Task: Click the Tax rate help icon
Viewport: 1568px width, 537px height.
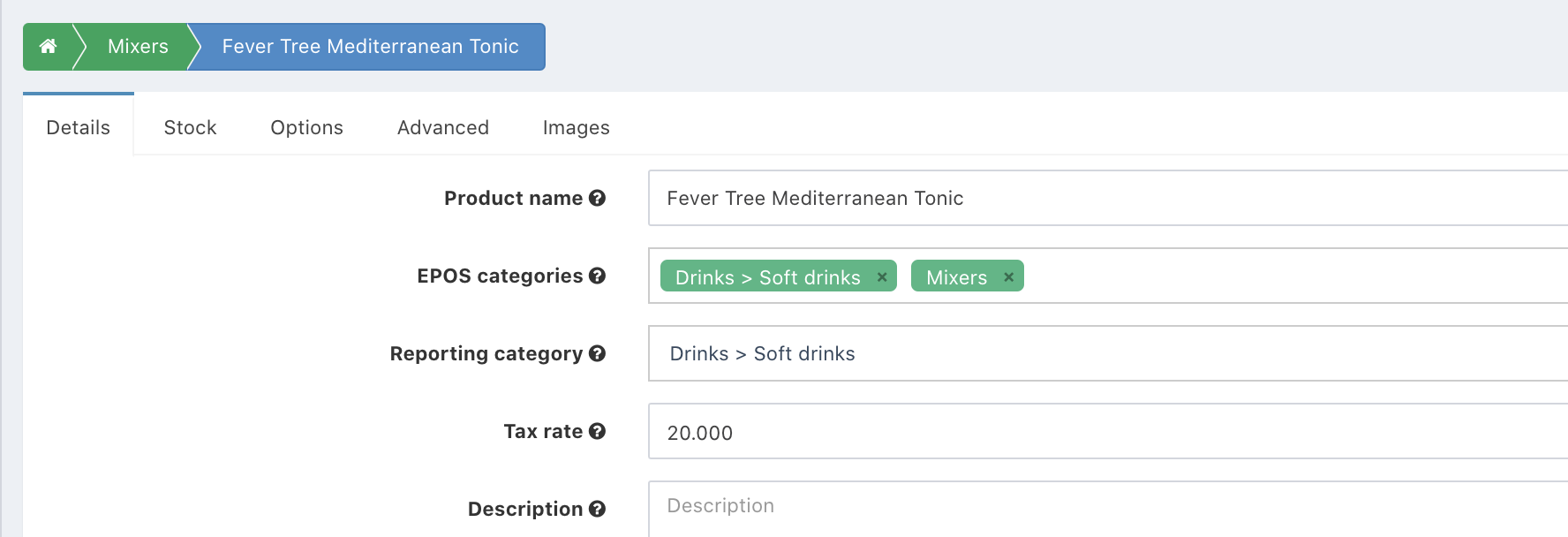Action: 598,431
